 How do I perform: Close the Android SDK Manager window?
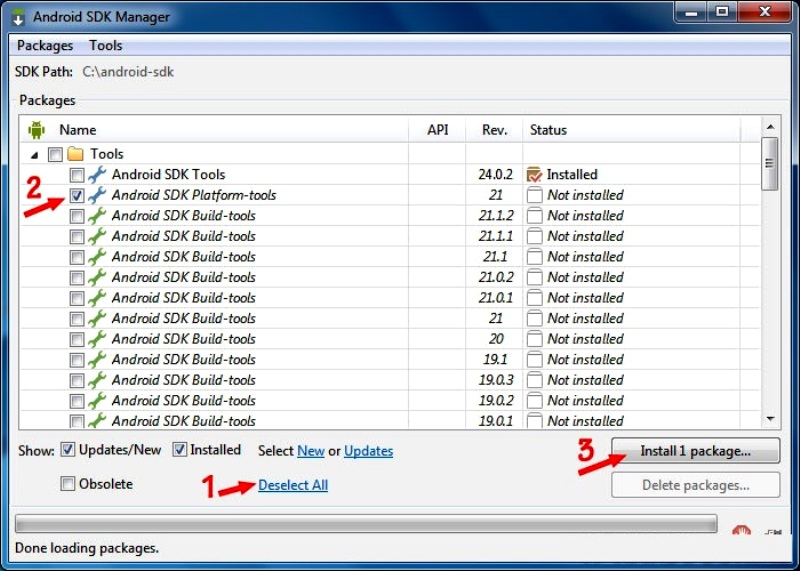pos(765,12)
